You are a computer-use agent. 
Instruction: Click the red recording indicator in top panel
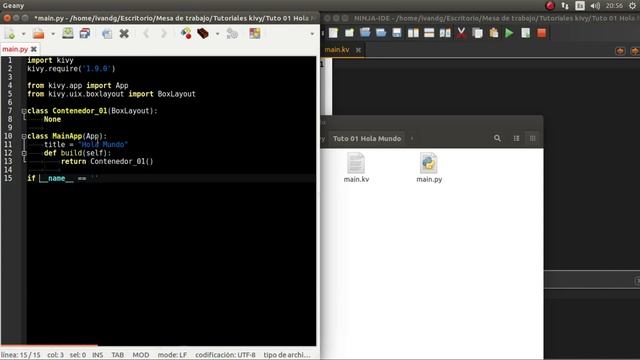pos(550,5)
